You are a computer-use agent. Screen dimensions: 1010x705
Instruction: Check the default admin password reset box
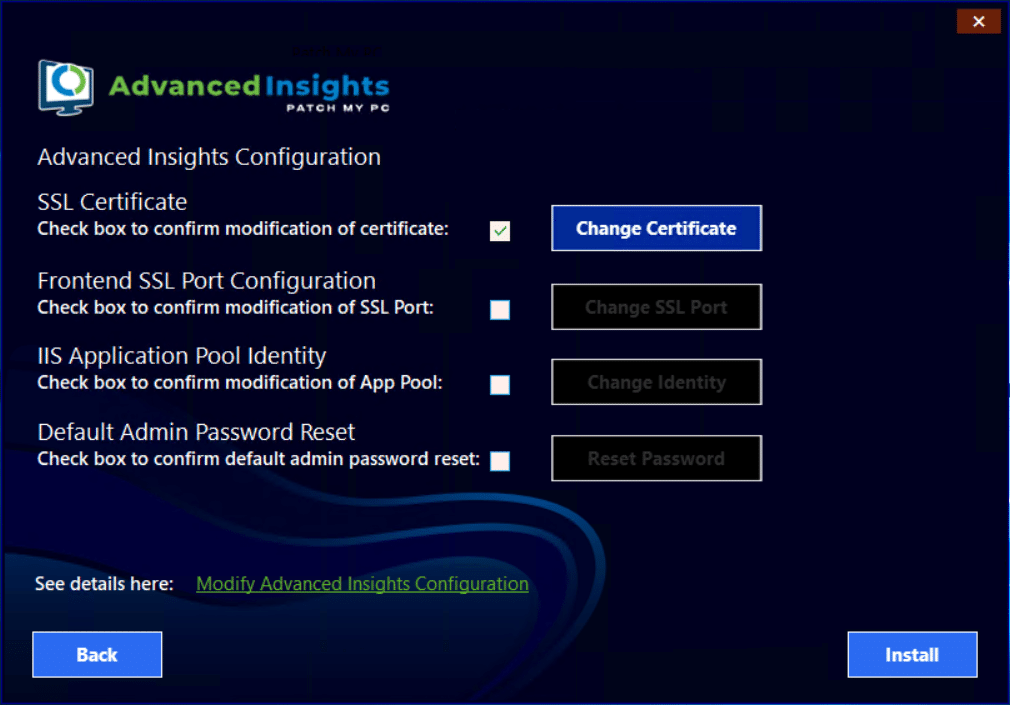tap(500, 461)
